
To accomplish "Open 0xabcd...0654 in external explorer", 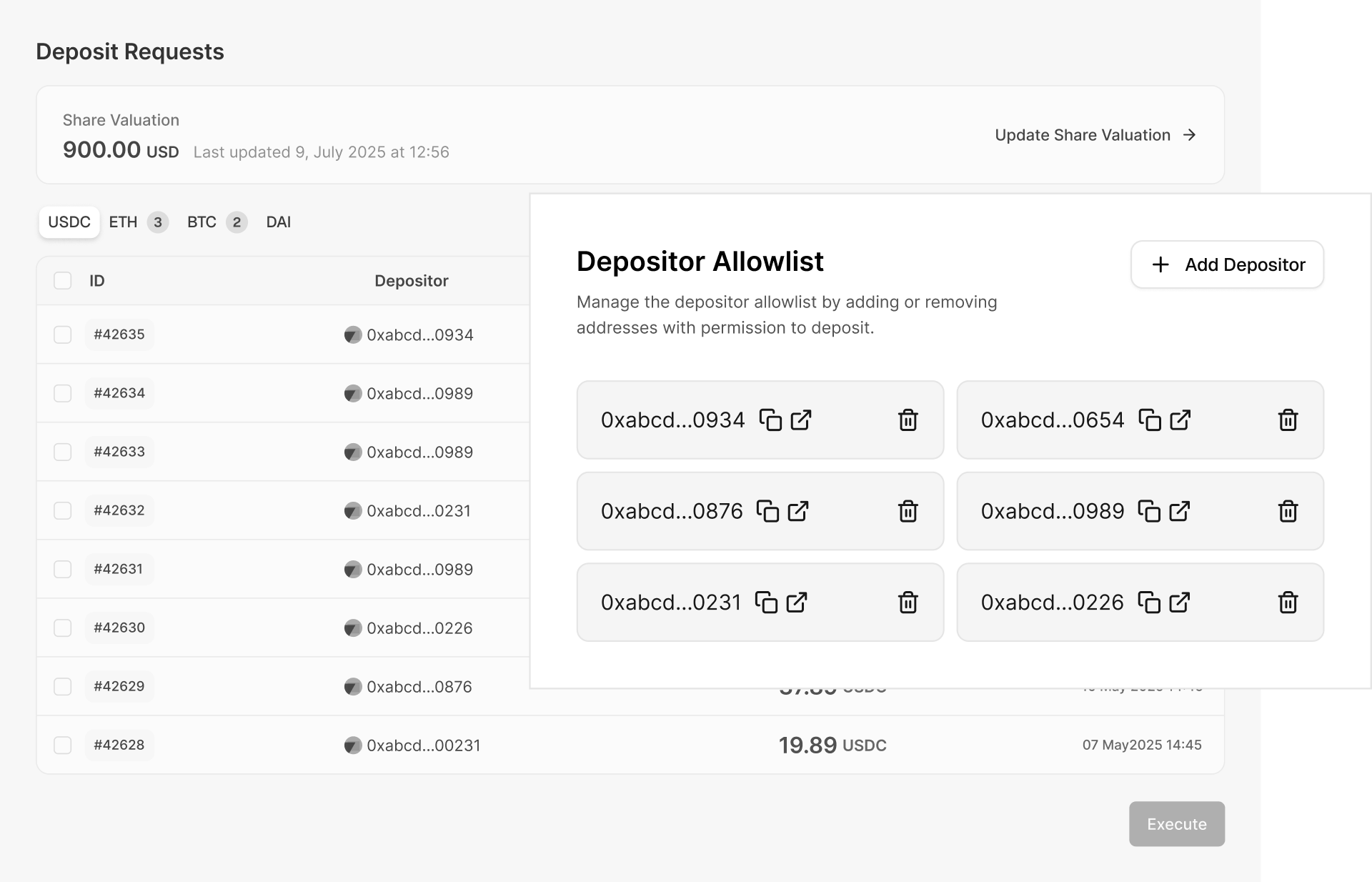I will pyautogui.click(x=1180, y=420).
